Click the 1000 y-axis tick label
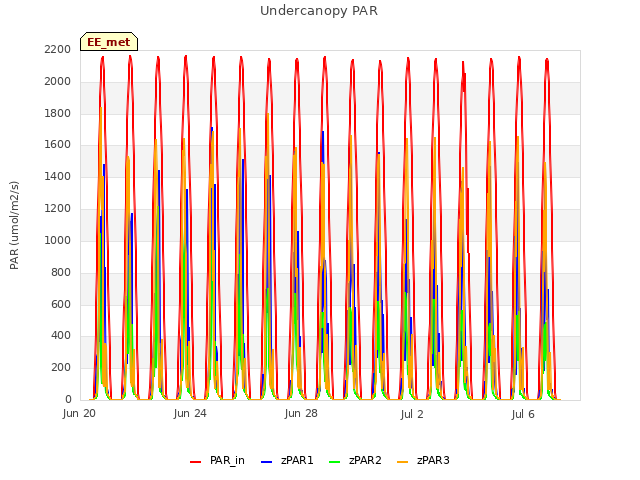 point(58,240)
